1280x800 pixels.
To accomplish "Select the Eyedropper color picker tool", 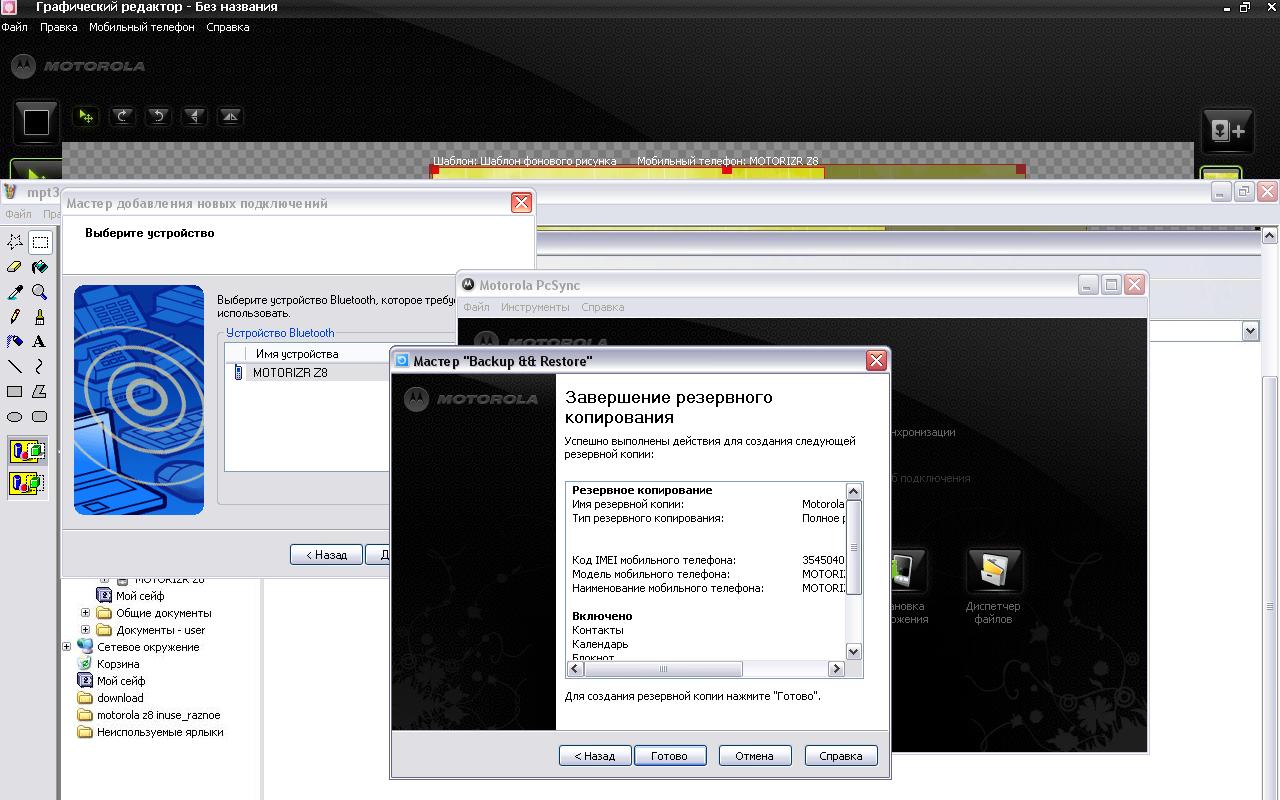I will 15,292.
